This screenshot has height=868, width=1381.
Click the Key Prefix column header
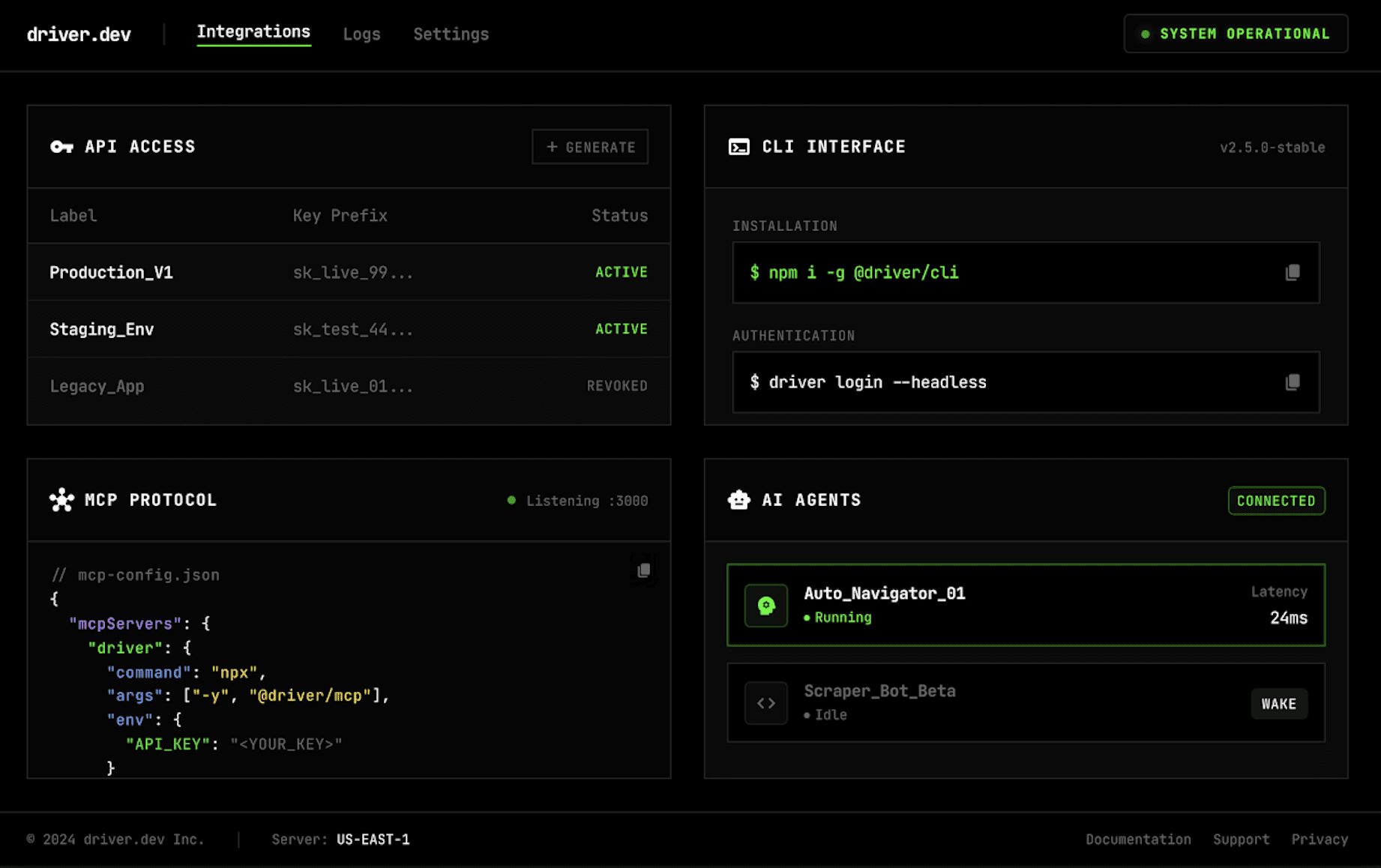(x=340, y=215)
